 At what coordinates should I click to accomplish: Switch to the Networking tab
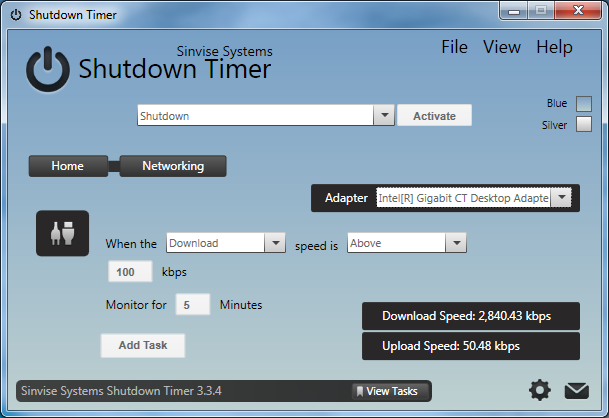point(173,166)
